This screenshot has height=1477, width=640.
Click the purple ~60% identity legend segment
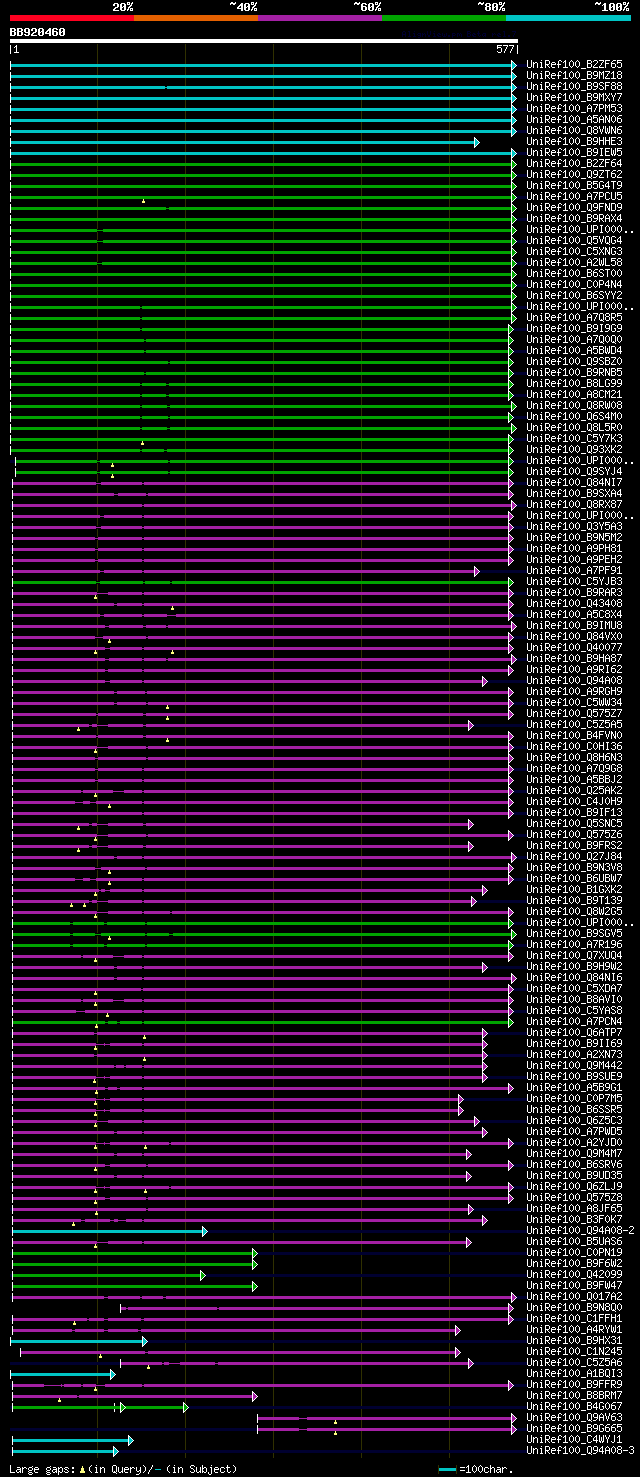[320, 18]
